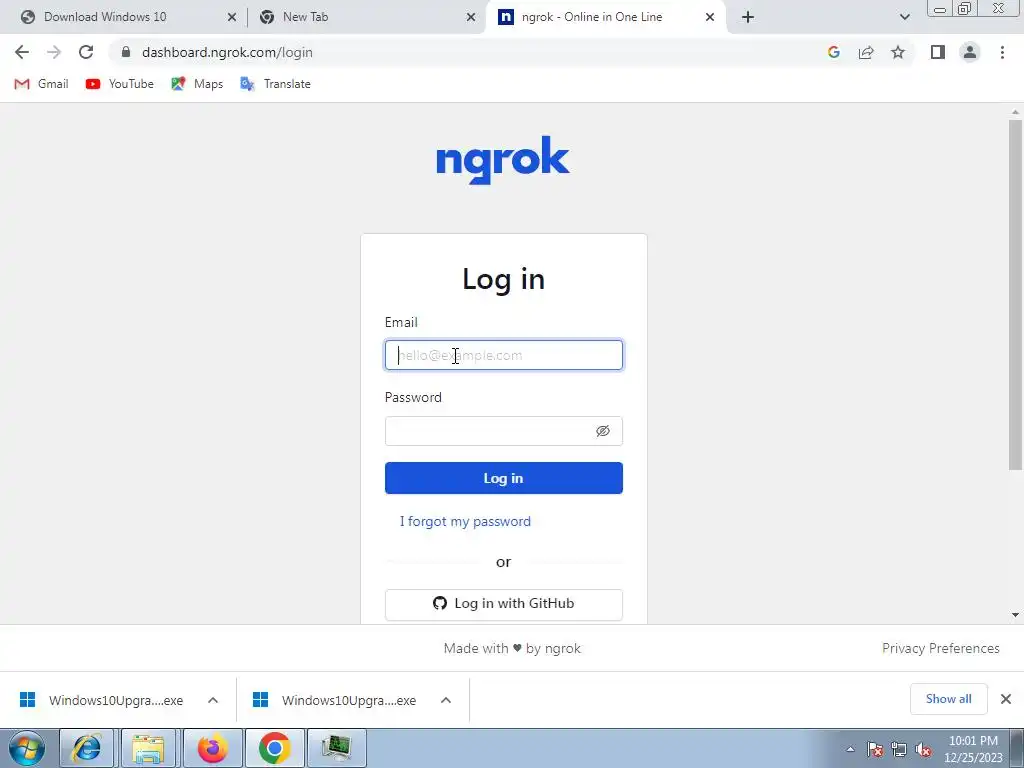Screen dimensions: 1024x768
Task: Click the blue Log in button
Action: (504, 478)
